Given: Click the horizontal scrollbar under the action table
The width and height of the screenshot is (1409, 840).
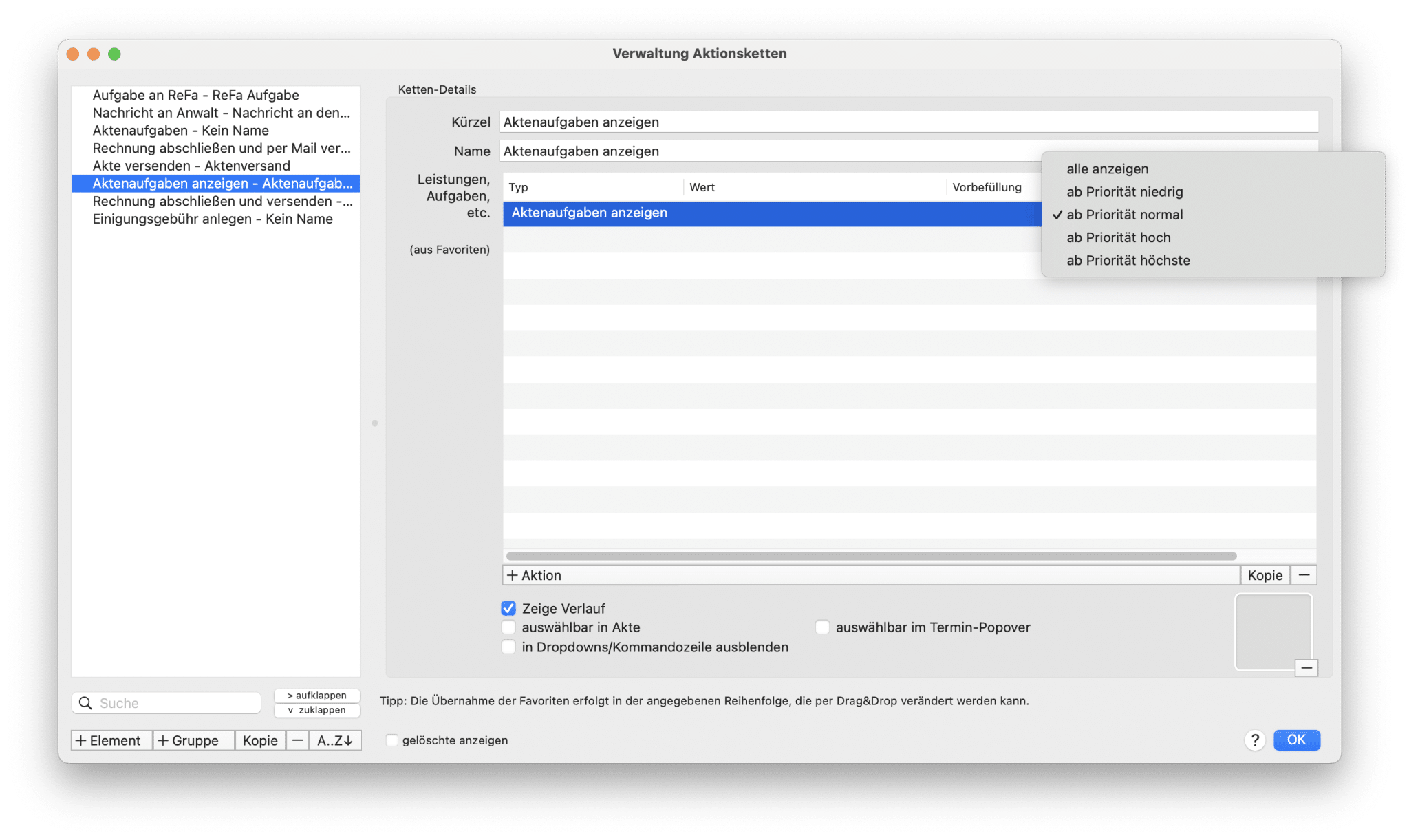Looking at the screenshot, I should pos(871,556).
